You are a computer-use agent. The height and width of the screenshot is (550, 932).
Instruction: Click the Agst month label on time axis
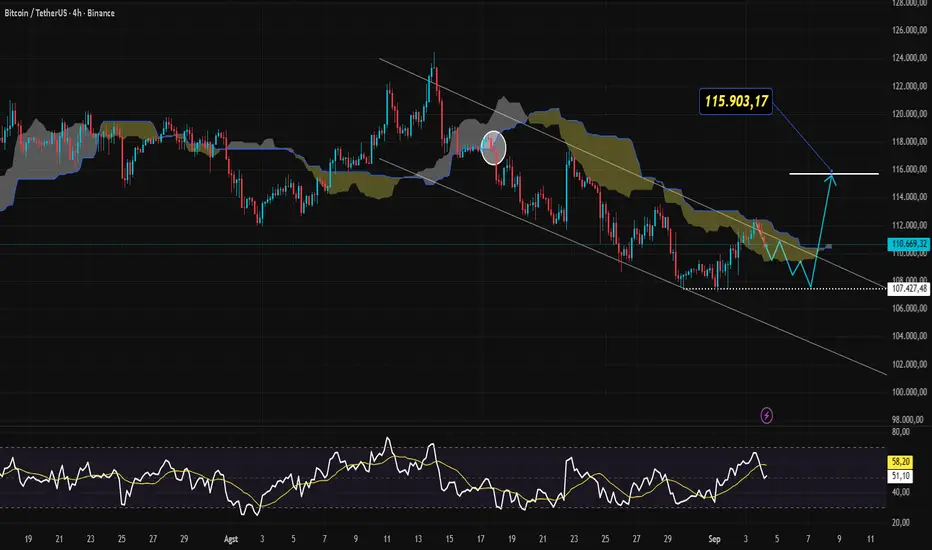pyautogui.click(x=231, y=539)
